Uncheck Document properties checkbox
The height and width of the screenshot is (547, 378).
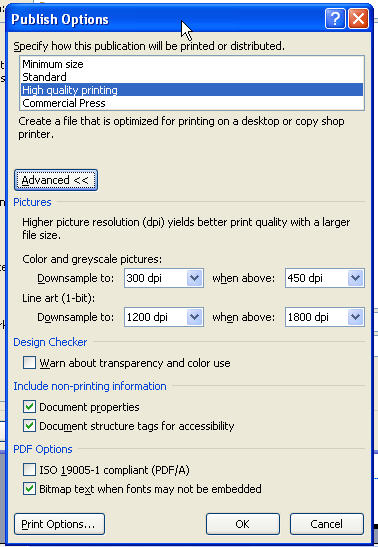(29, 407)
